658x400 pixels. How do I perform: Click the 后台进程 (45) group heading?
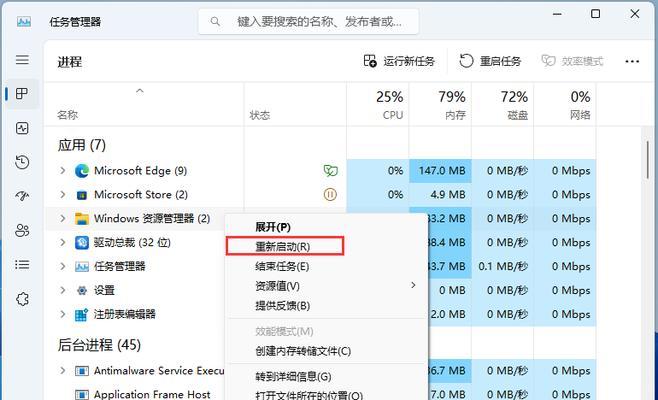(x=99, y=345)
